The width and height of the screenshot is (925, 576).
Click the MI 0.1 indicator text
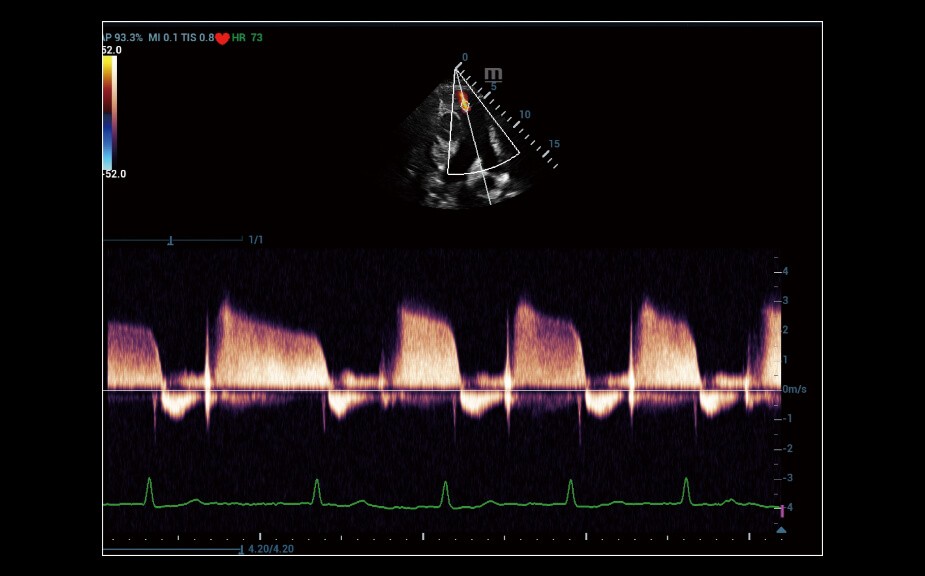pos(165,38)
